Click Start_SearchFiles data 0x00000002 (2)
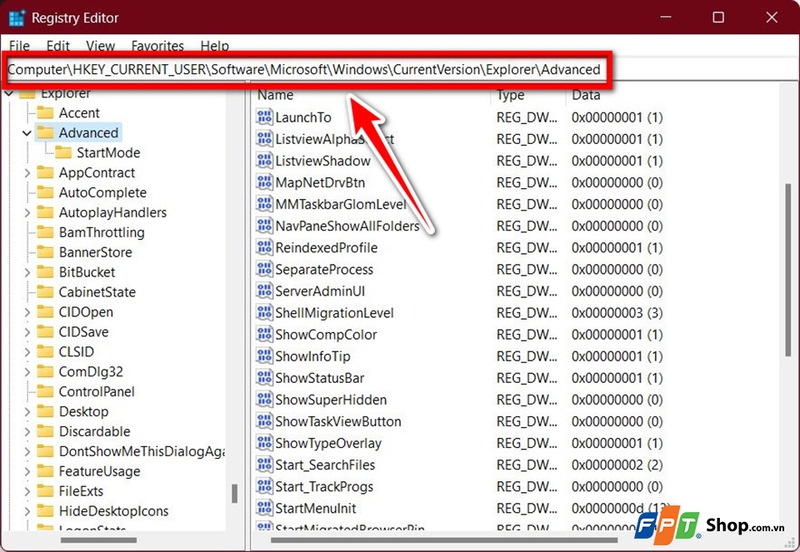This screenshot has height=552, width=800. 617,465
